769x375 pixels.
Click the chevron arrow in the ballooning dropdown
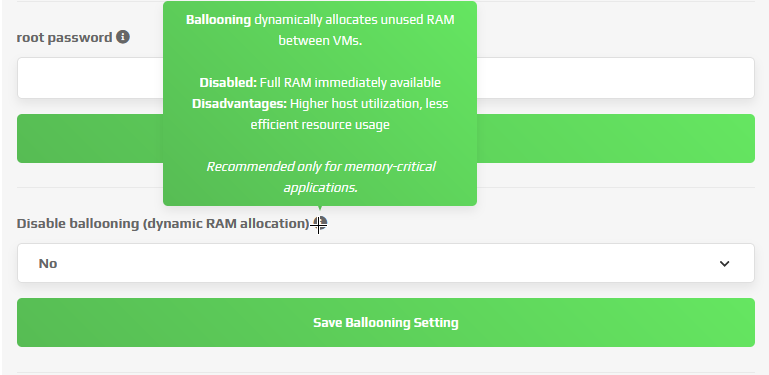[x=724, y=264]
